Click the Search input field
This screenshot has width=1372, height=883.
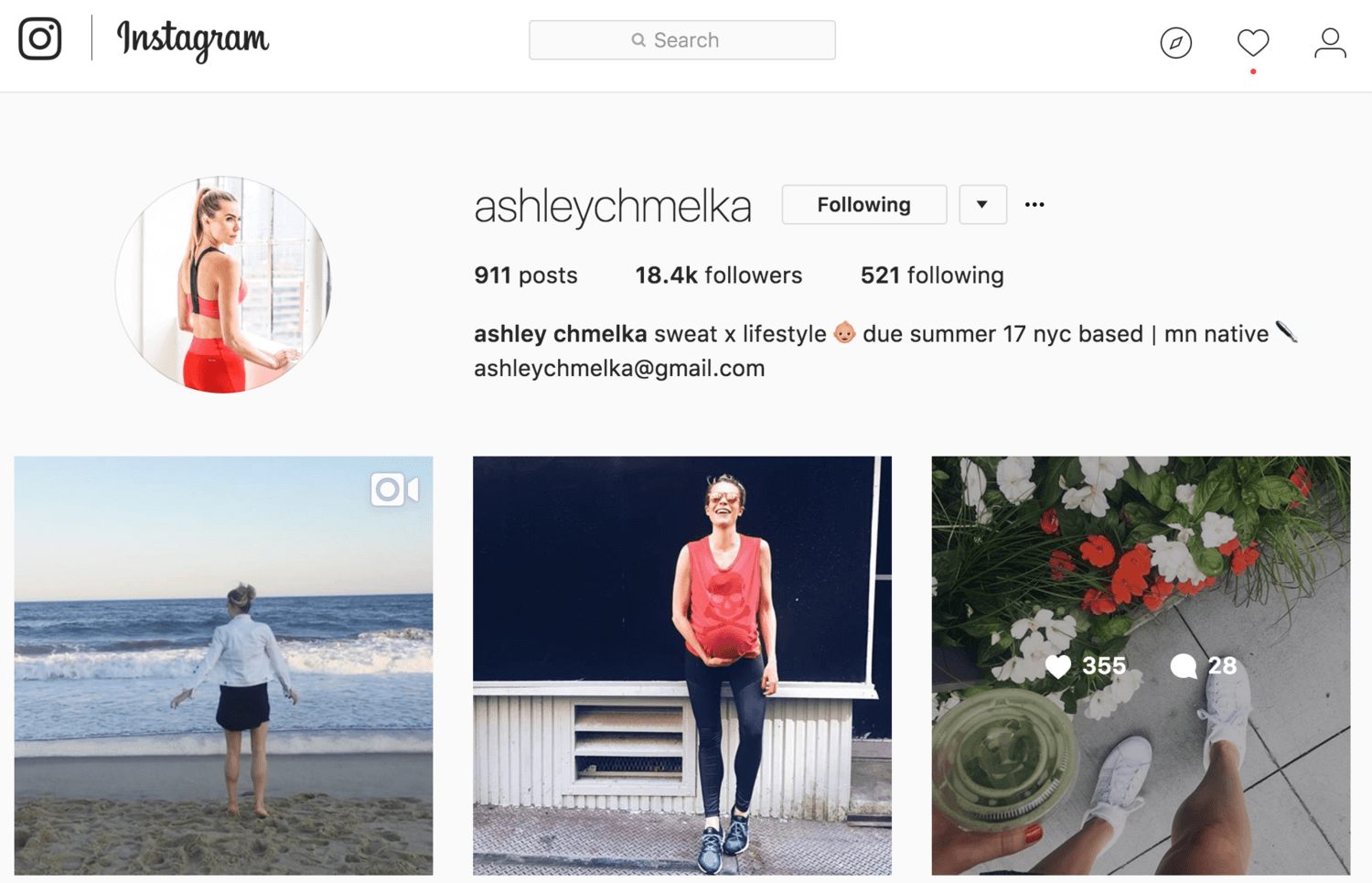tap(682, 40)
